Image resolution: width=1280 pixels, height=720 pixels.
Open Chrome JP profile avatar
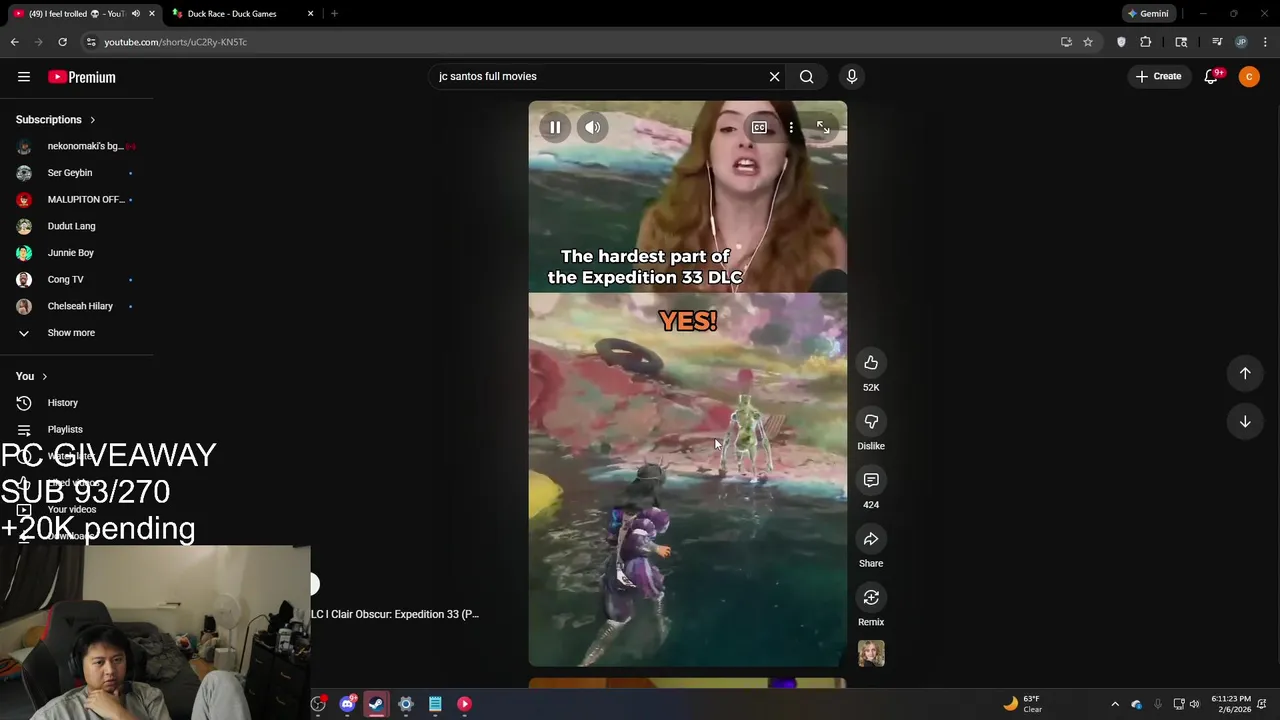1241,42
